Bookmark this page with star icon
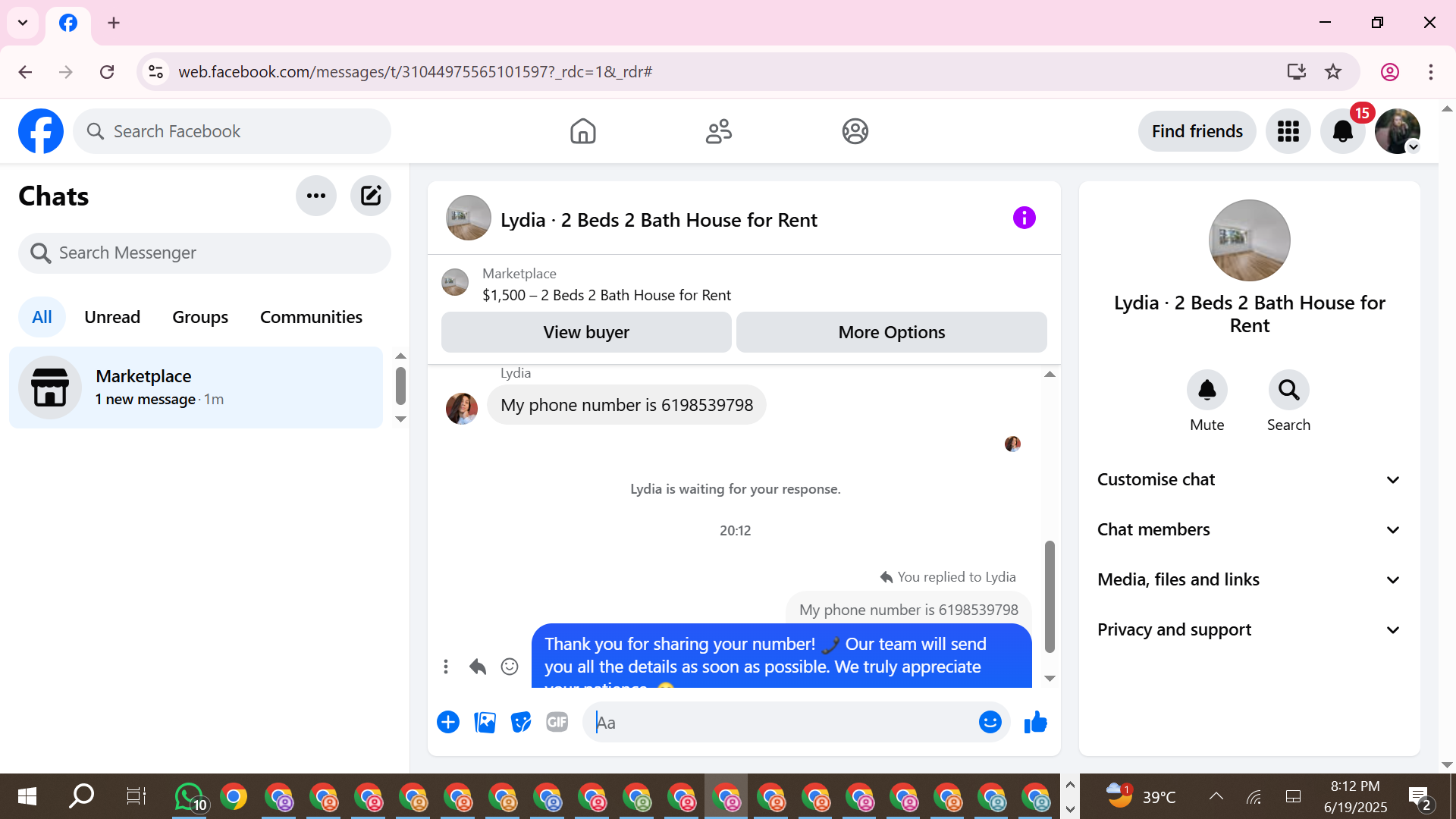Screen dimensions: 1456x819 point(1333,71)
